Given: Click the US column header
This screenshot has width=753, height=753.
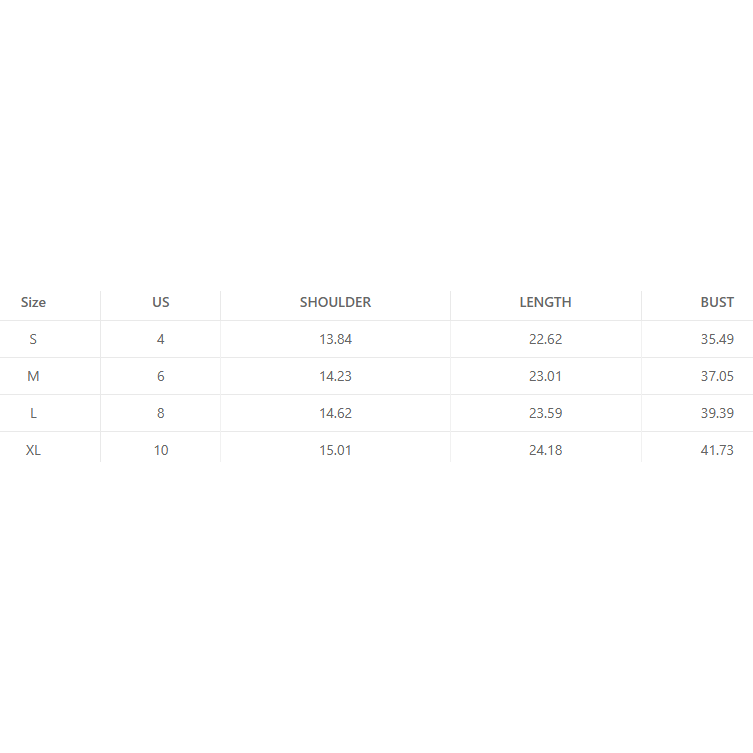Looking at the screenshot, I should pyautogui.click(x=161, y=302).
